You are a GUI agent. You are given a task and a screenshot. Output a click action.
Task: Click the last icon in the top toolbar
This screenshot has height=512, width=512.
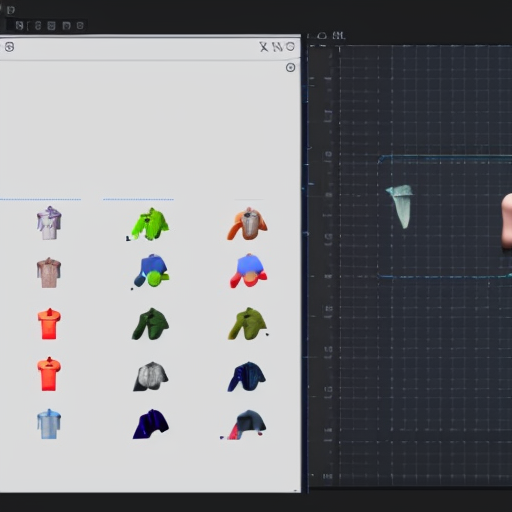(80, 26)
